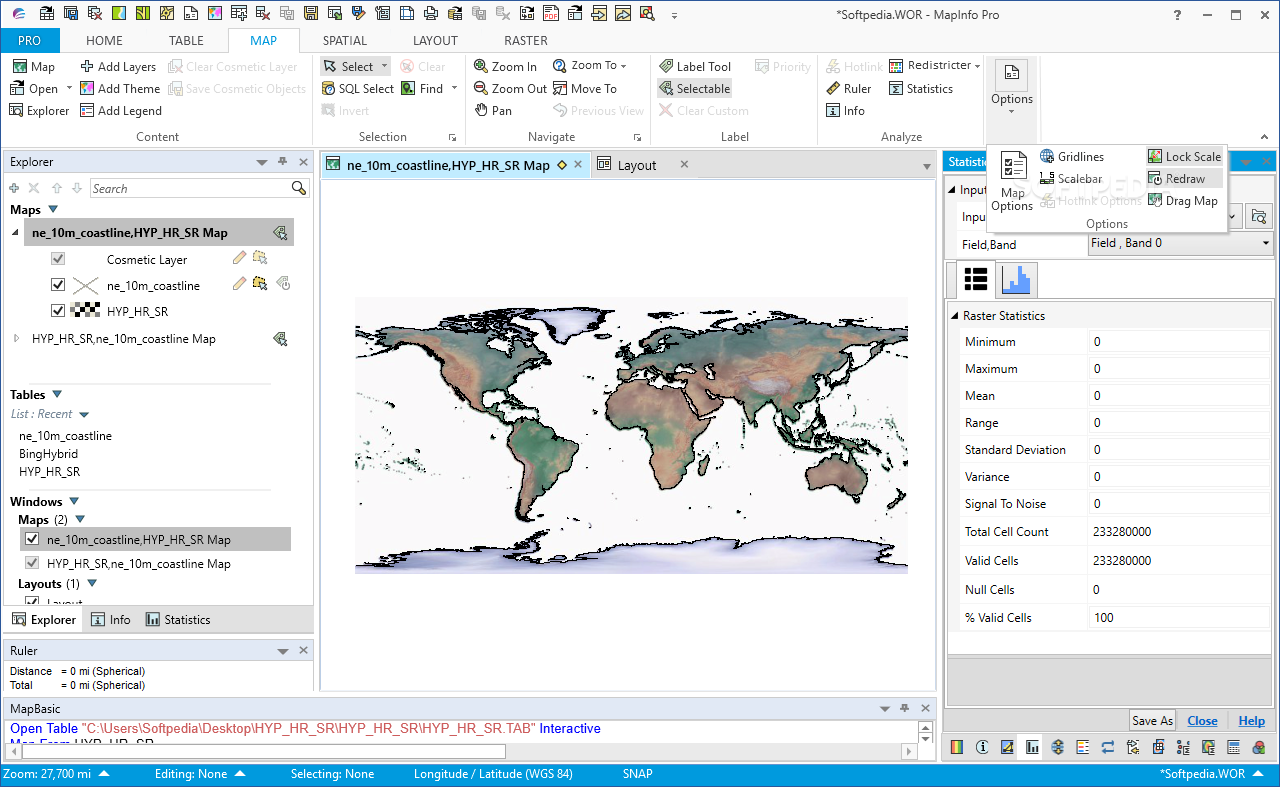Enable Drag Map
Screen dimensions: 1280x787
click(x=1183, y=201)
